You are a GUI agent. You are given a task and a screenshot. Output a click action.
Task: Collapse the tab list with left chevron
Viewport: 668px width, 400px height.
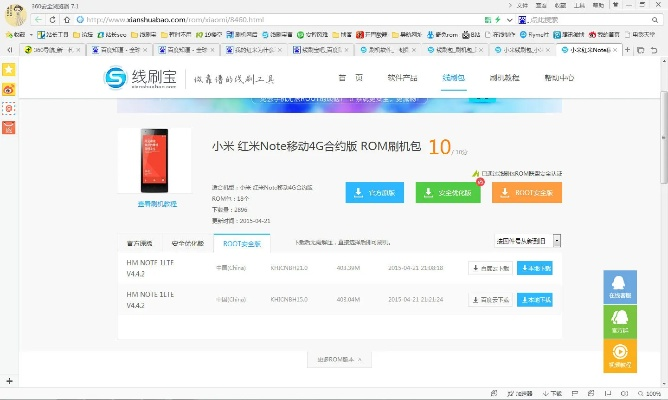(10, 50)
